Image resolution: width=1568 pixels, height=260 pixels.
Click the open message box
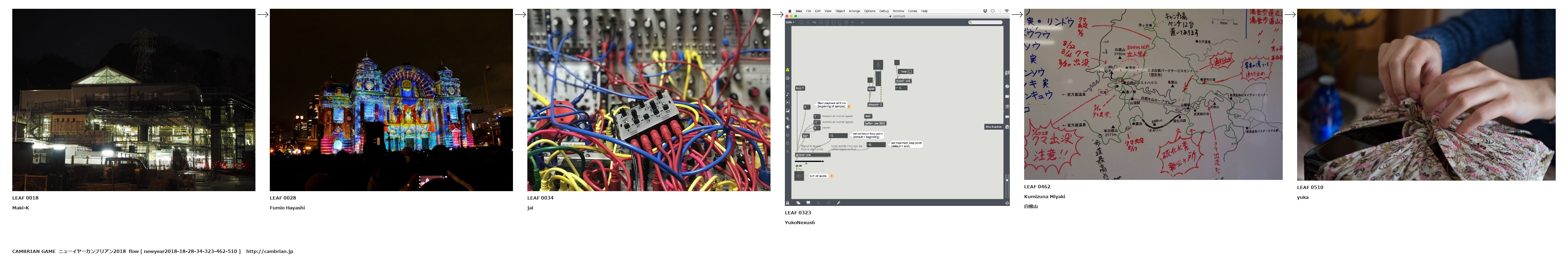[x=871, y=89]
